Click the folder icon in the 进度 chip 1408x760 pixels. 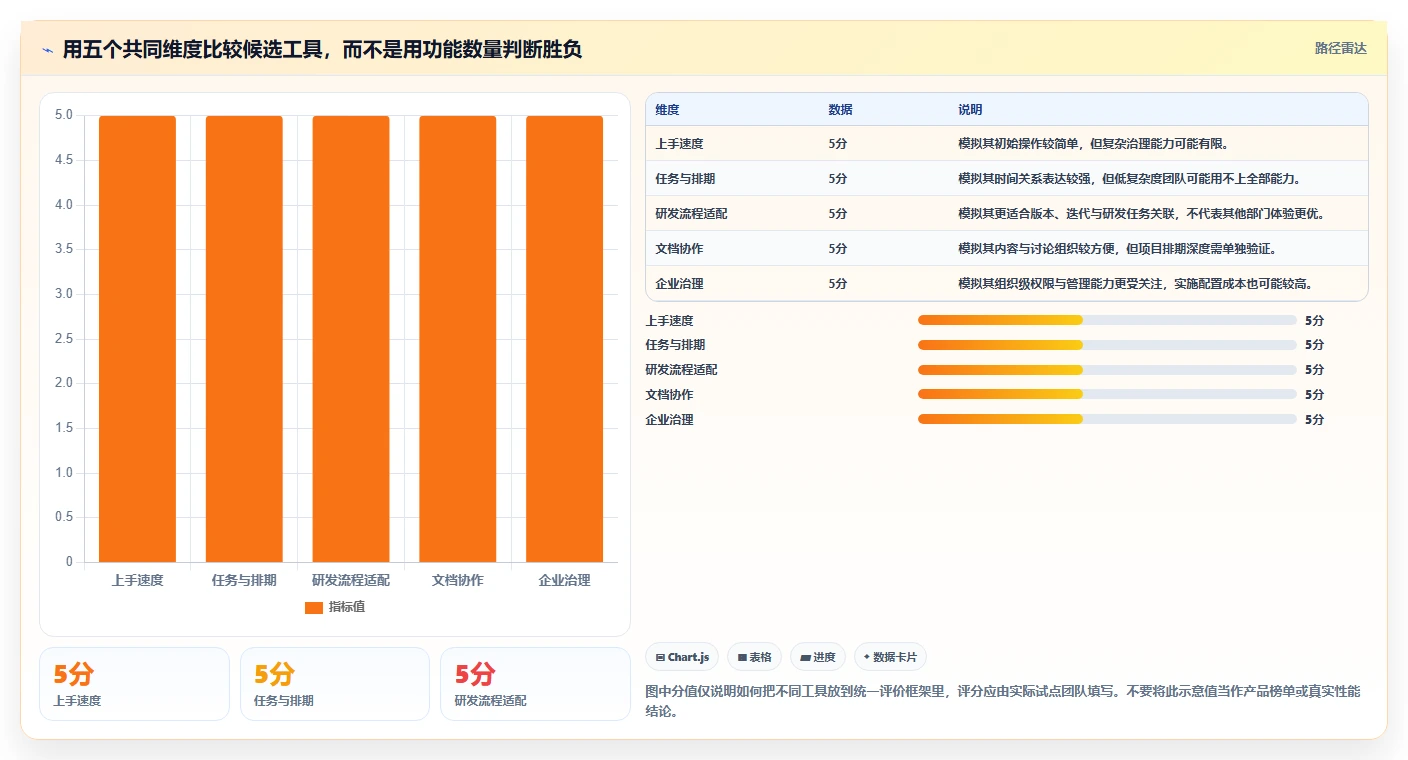pos(805,658)
